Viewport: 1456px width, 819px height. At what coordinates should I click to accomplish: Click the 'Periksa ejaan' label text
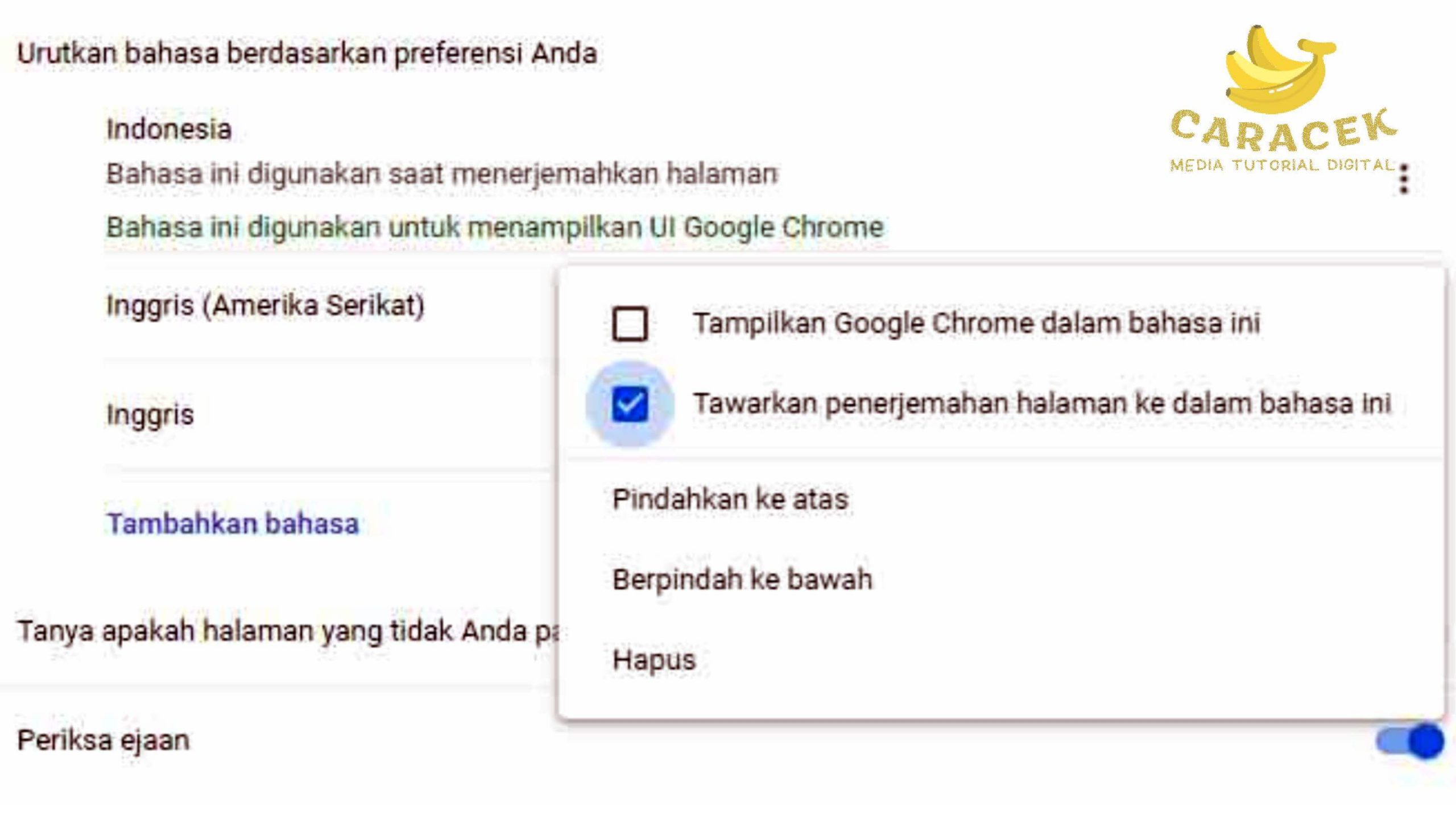tap(104, 741)
